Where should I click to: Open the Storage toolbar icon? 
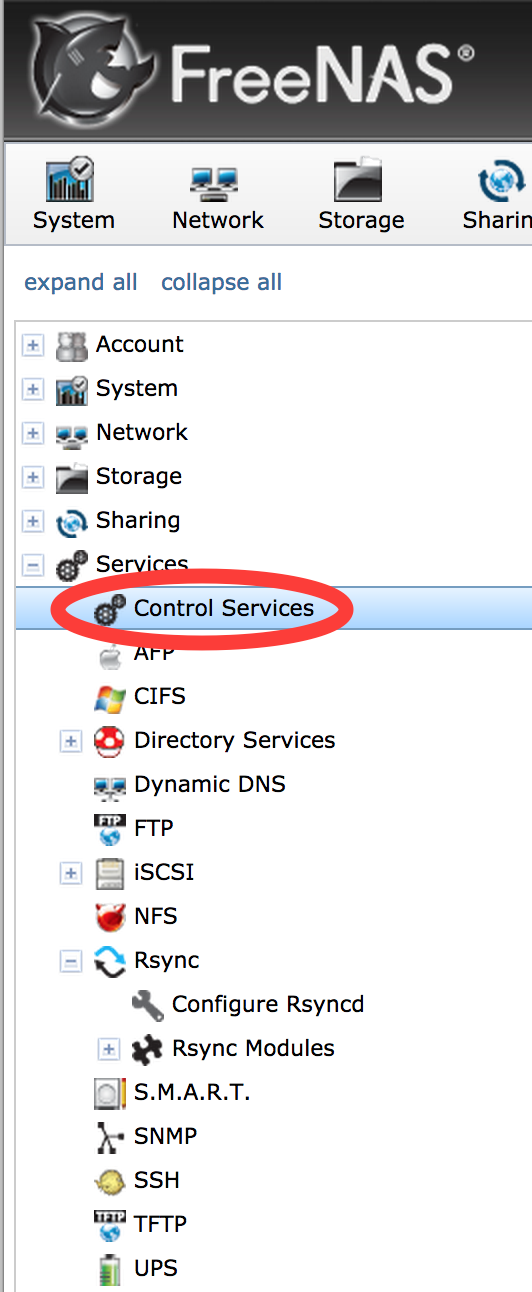click(x=360, y=181)
